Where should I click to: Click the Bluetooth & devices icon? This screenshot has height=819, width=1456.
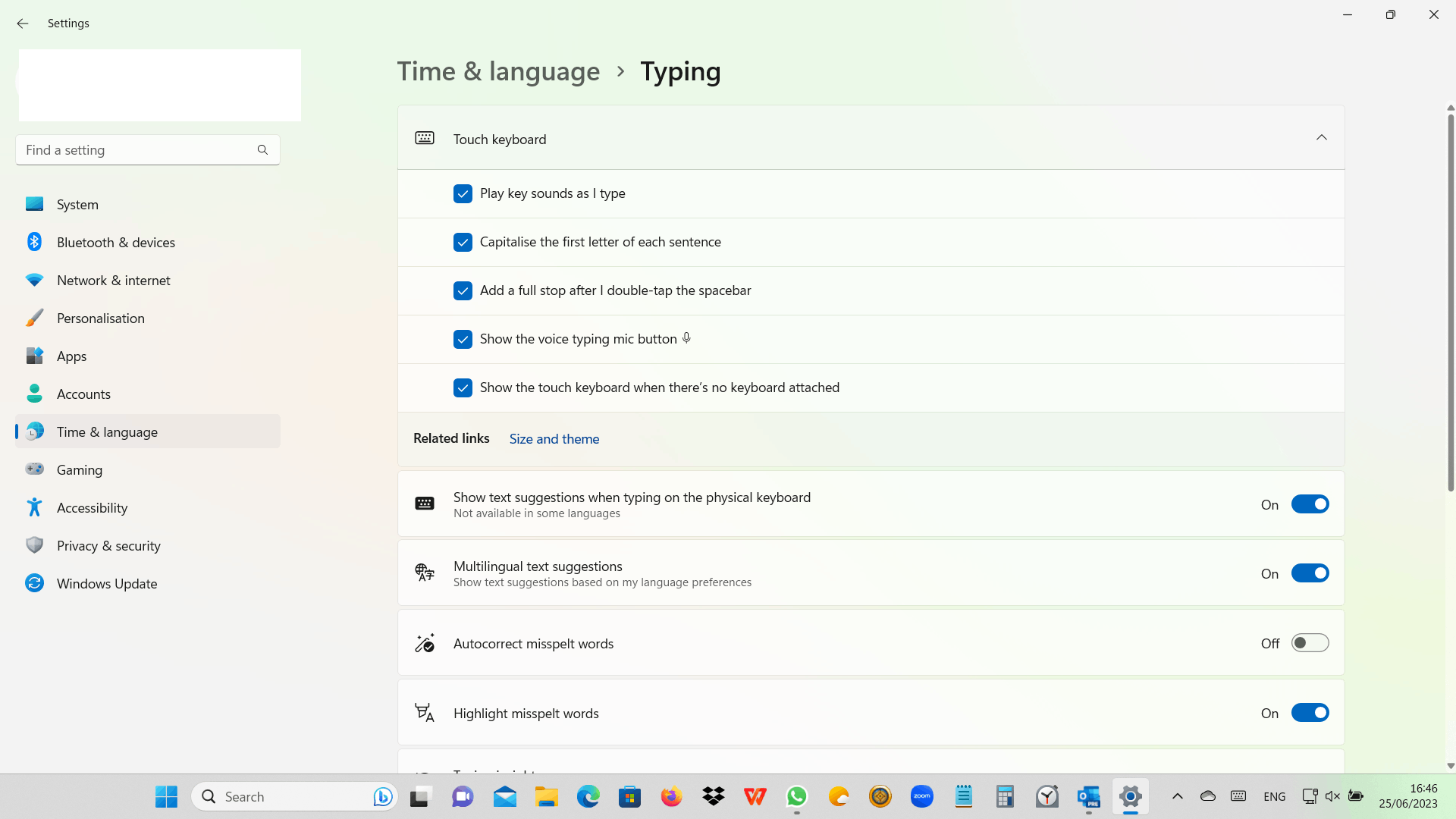34,242
